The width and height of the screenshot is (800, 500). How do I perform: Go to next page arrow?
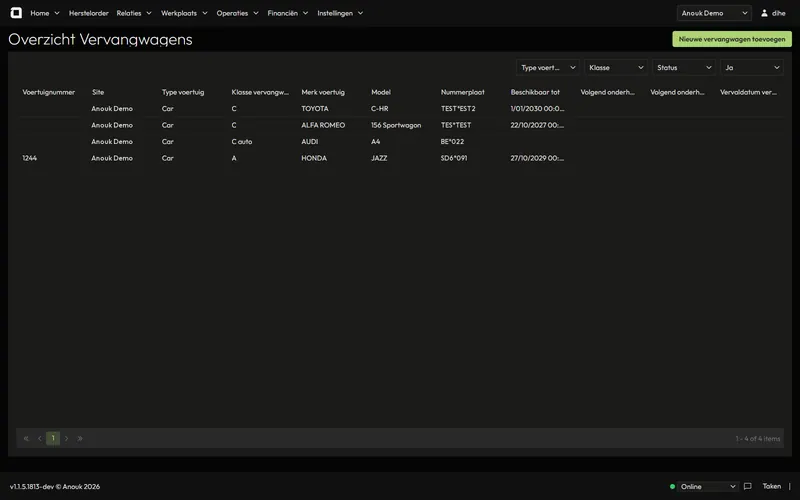(66, 438)
